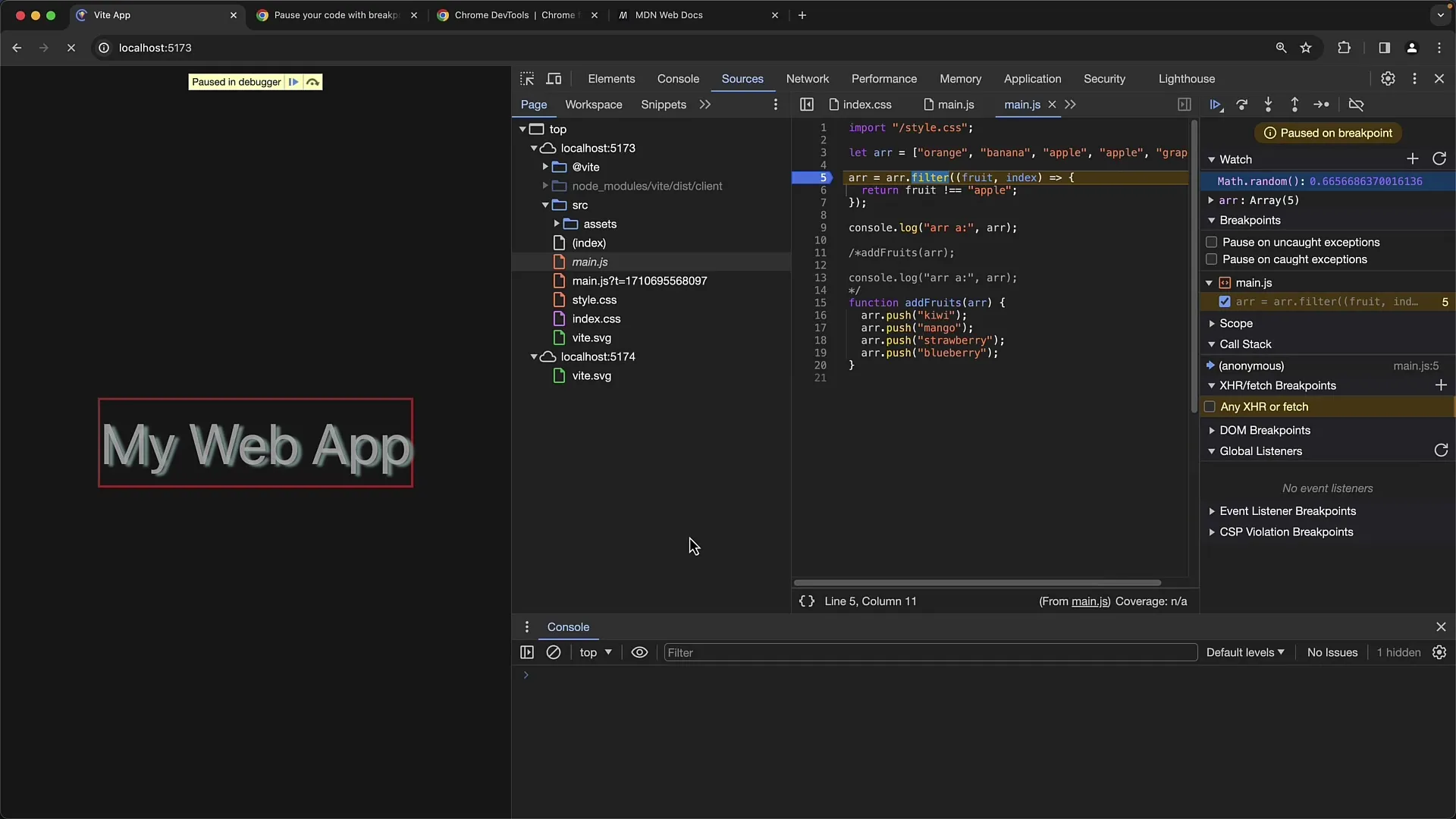Expand the DOM Breakpoints section
Image resolution: width=1456 pixels, height=819 pixels.
coord(1212,430)
